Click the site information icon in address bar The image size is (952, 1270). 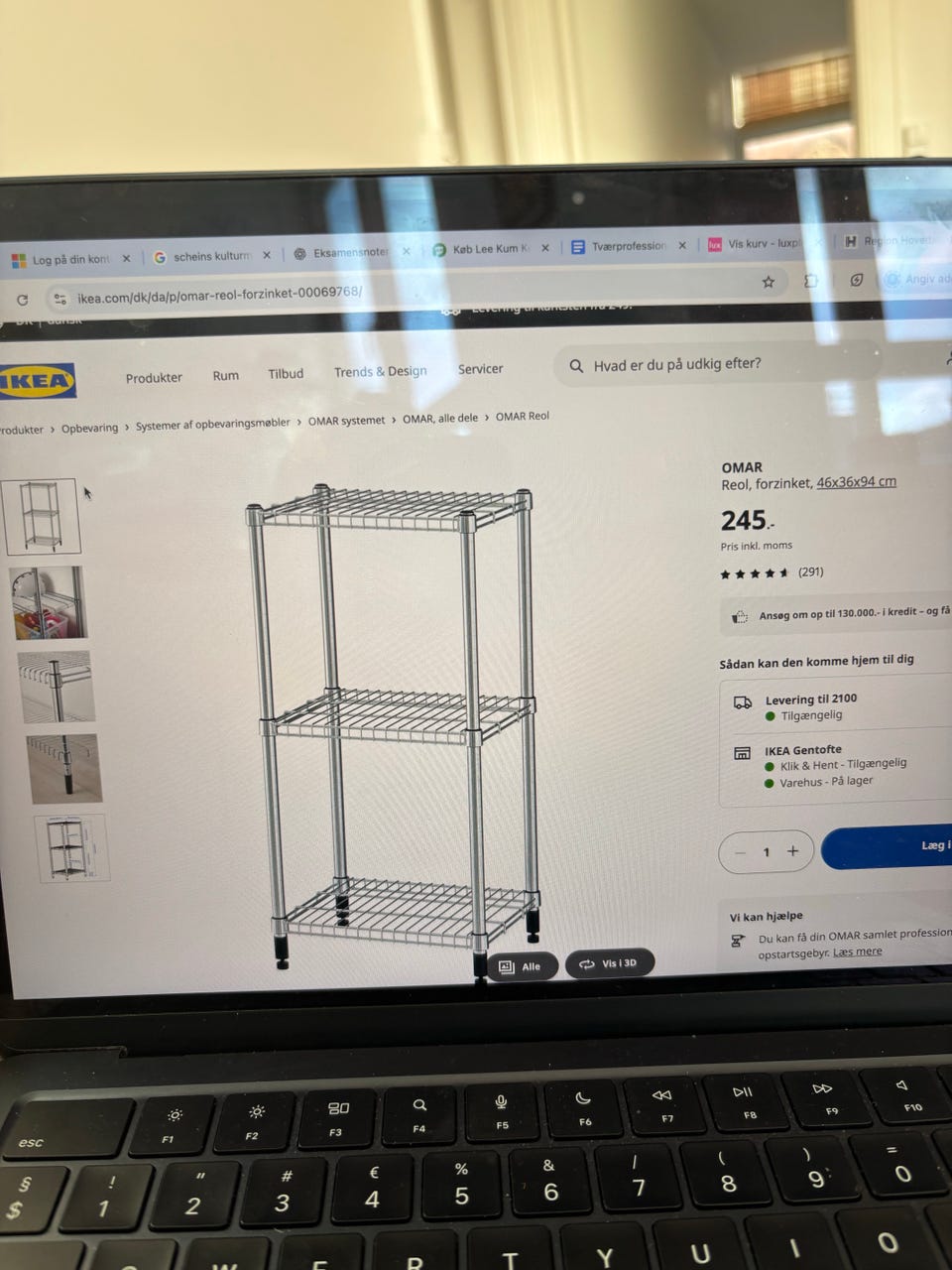click(59, 299)
